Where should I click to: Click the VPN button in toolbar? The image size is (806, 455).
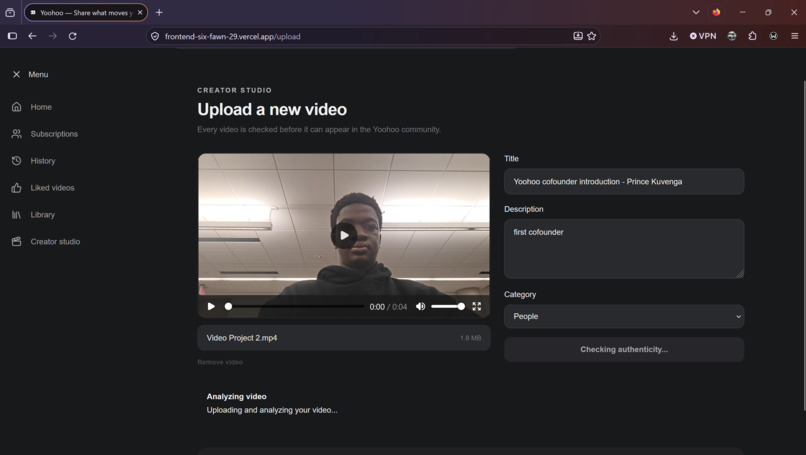[703, 36]
